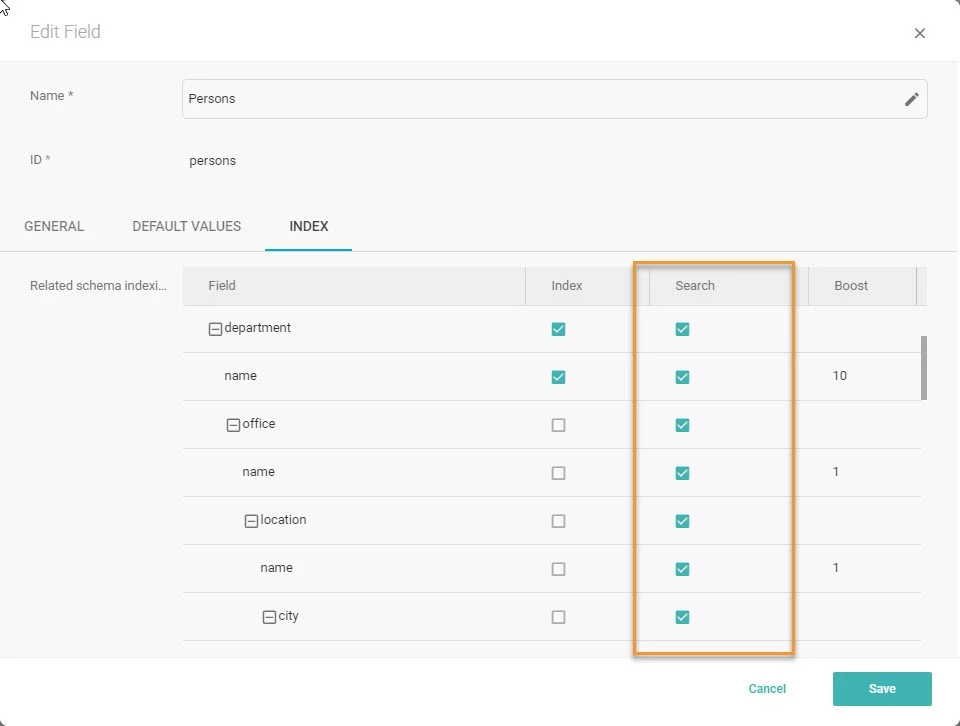Screen dimensions: 960x726
Task: Enable Index checkbox for city row
Action: click(x=558, y=617)
